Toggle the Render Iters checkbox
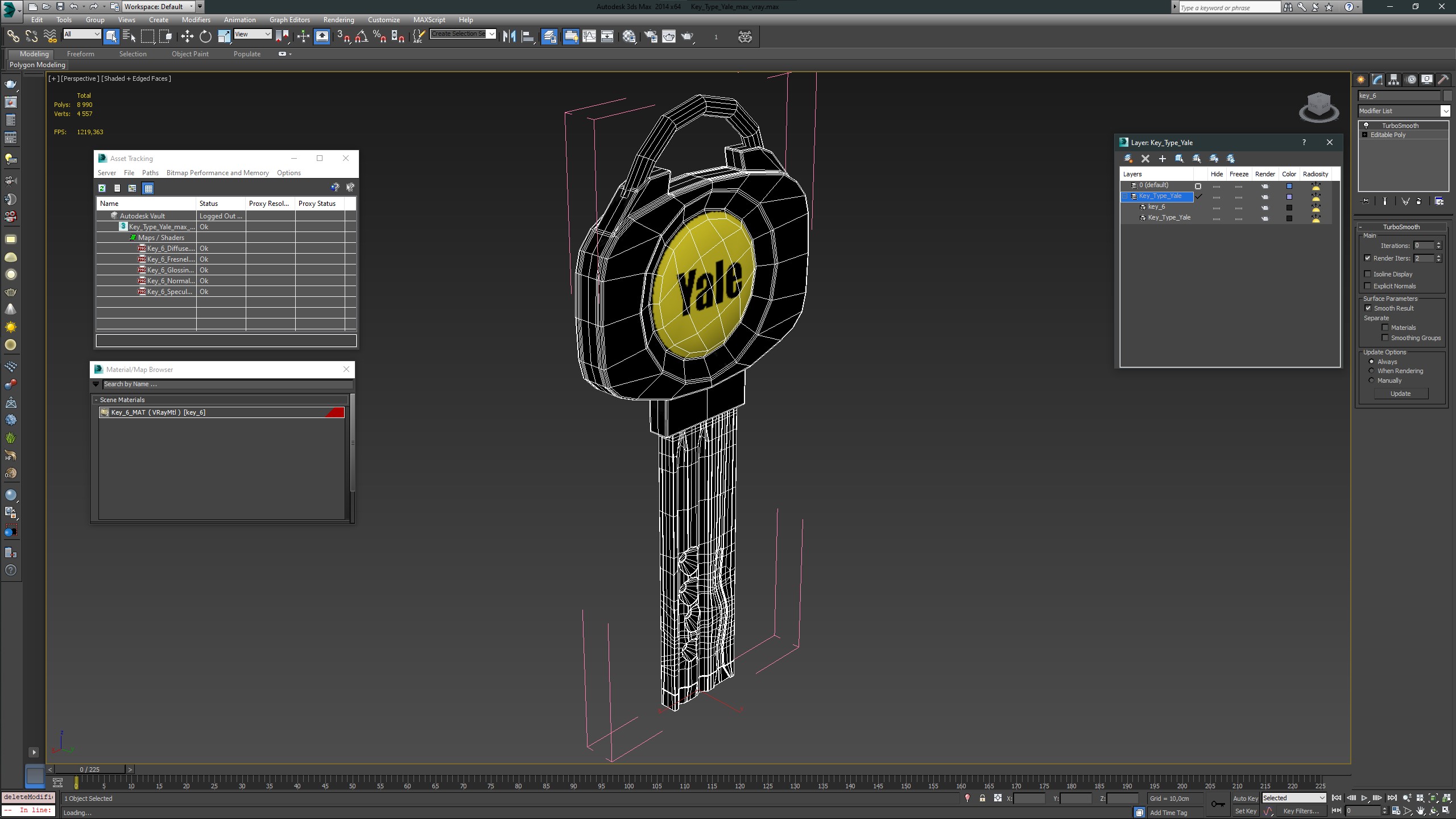This screenshot has width=1456, height=819. (x=1368, y=258)
